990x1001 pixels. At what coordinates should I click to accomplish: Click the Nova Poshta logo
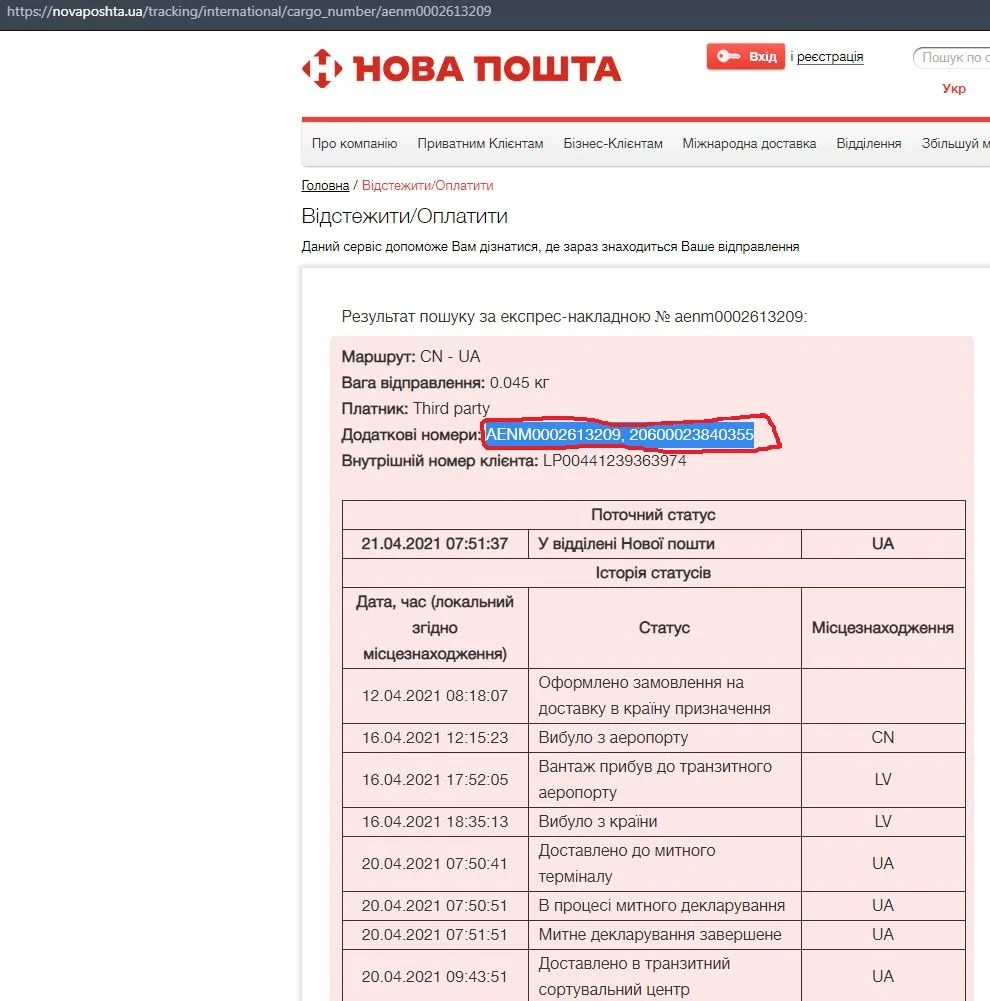pos(461,68)
